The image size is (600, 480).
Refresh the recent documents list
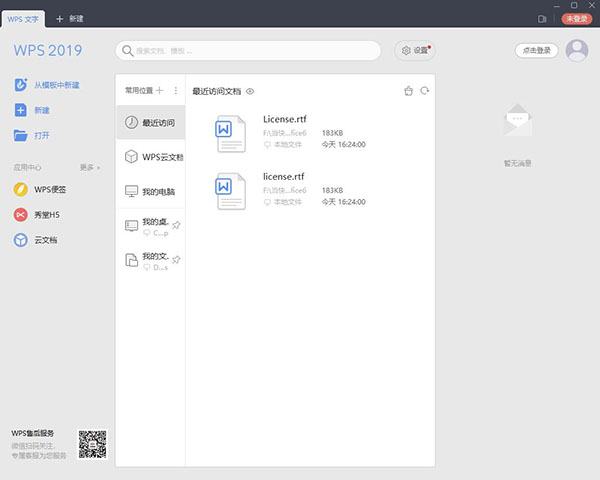425,91
